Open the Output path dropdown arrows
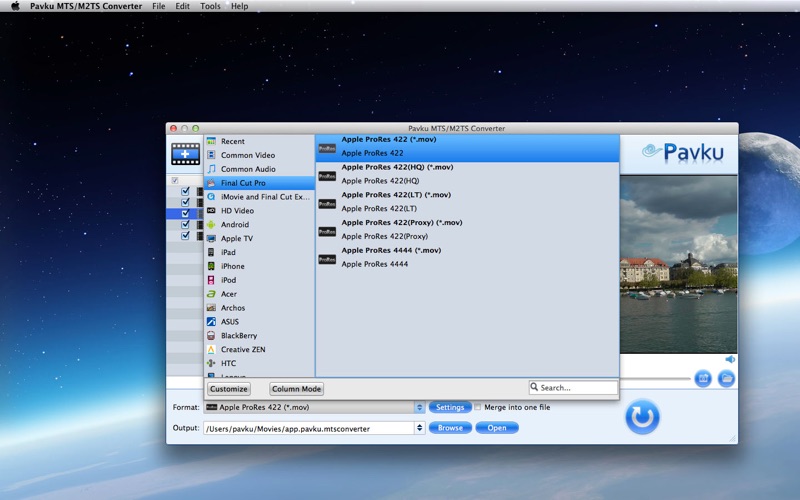 pos(419,428)
